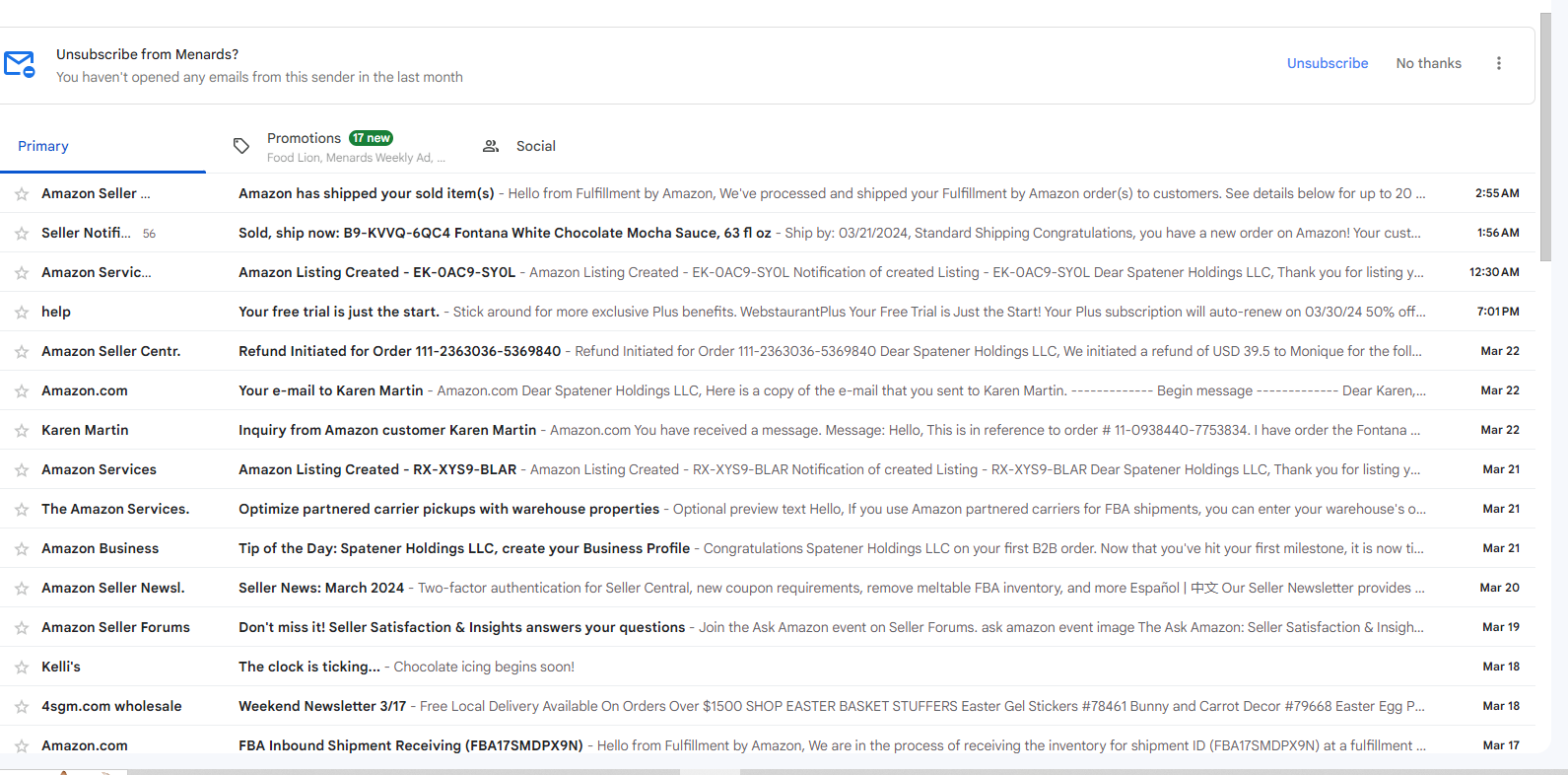Viewport: 1568px width, 775px height.
Task: Click sender name 'Amazon Seller Forums'
Action: [x=115, y=627]
